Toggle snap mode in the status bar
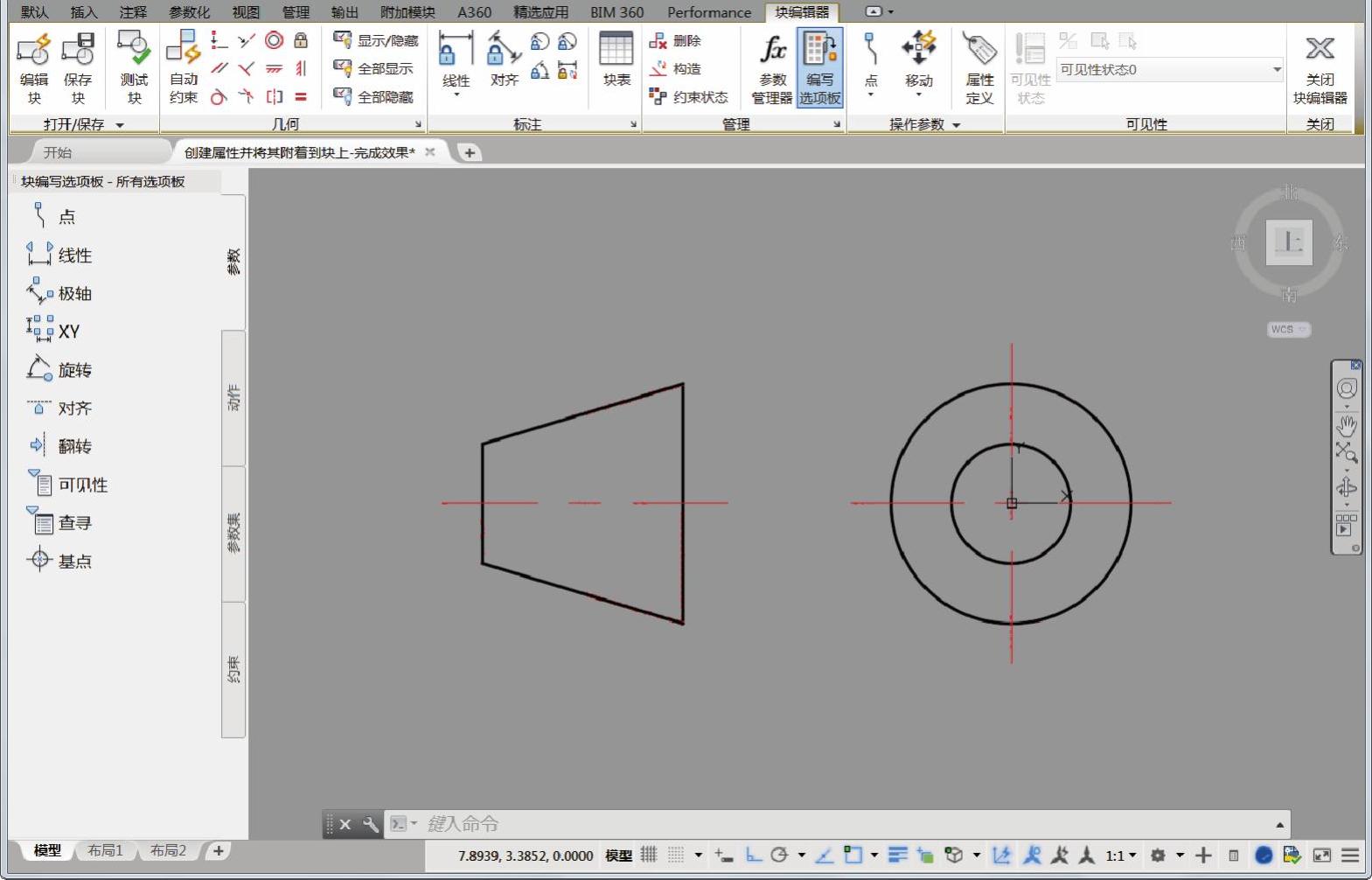1372x880 pixels. [676, 855]
